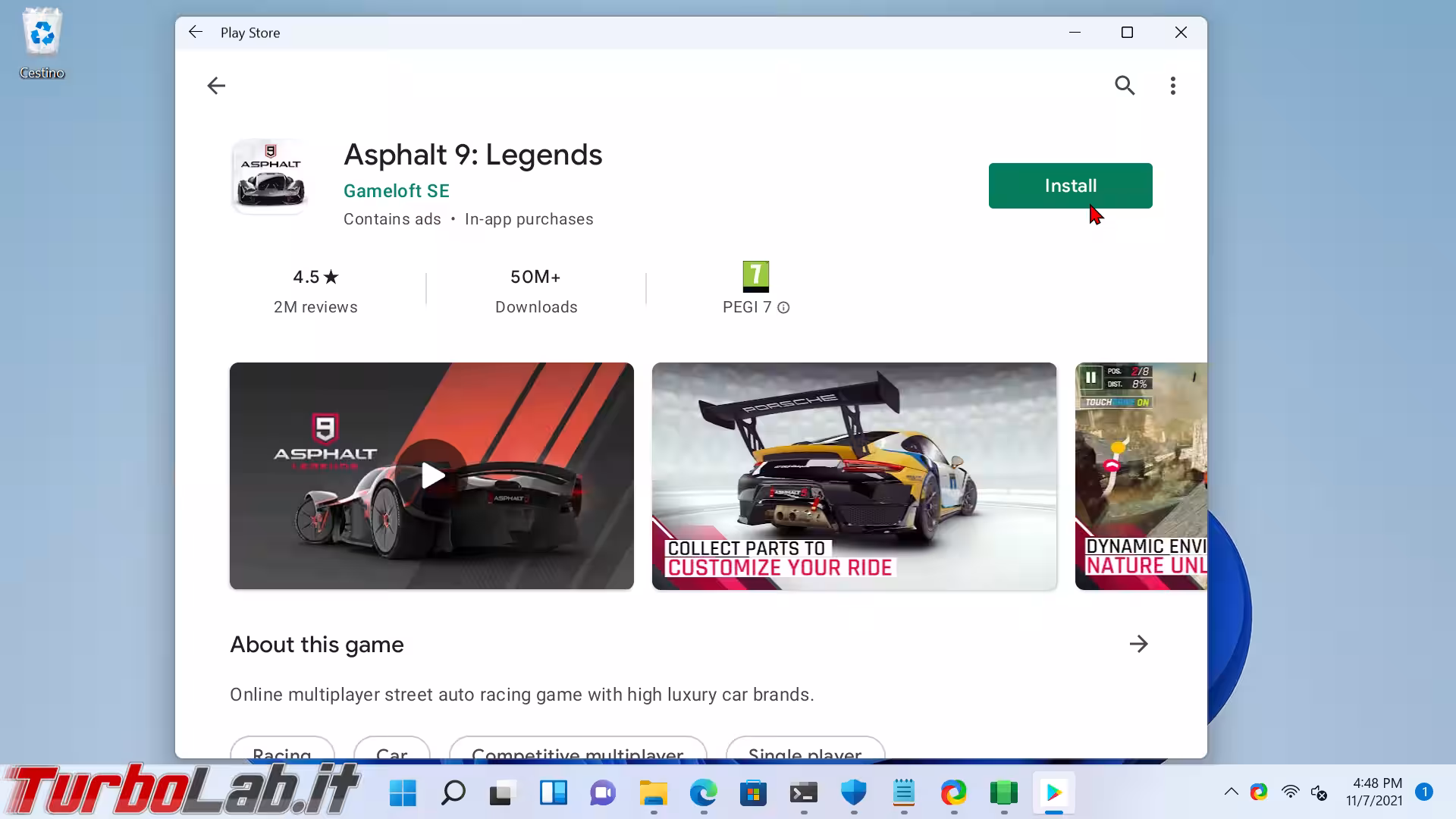1456x819 pixels.
Task: Click the title bar back arrow
Action: click(x=196, y=33)
